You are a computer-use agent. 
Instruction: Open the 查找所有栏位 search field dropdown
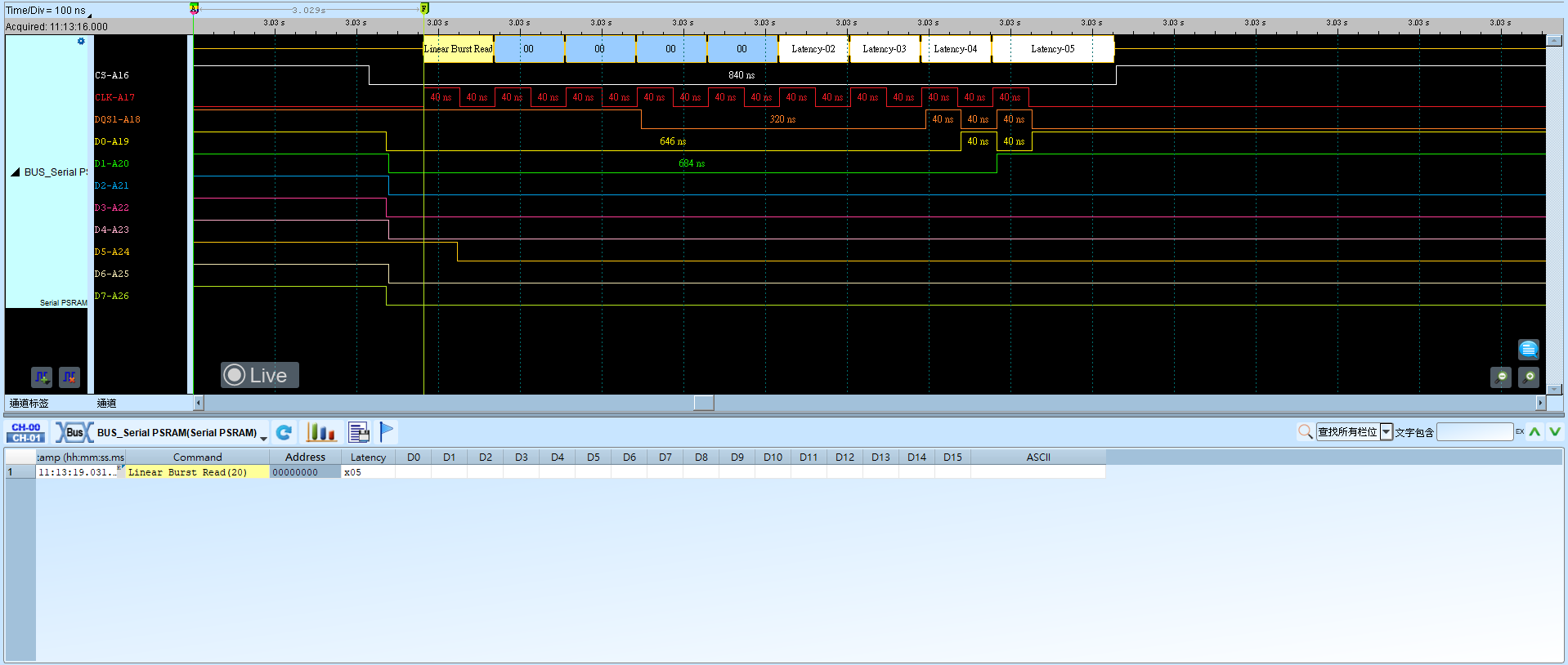(1387, 432)
